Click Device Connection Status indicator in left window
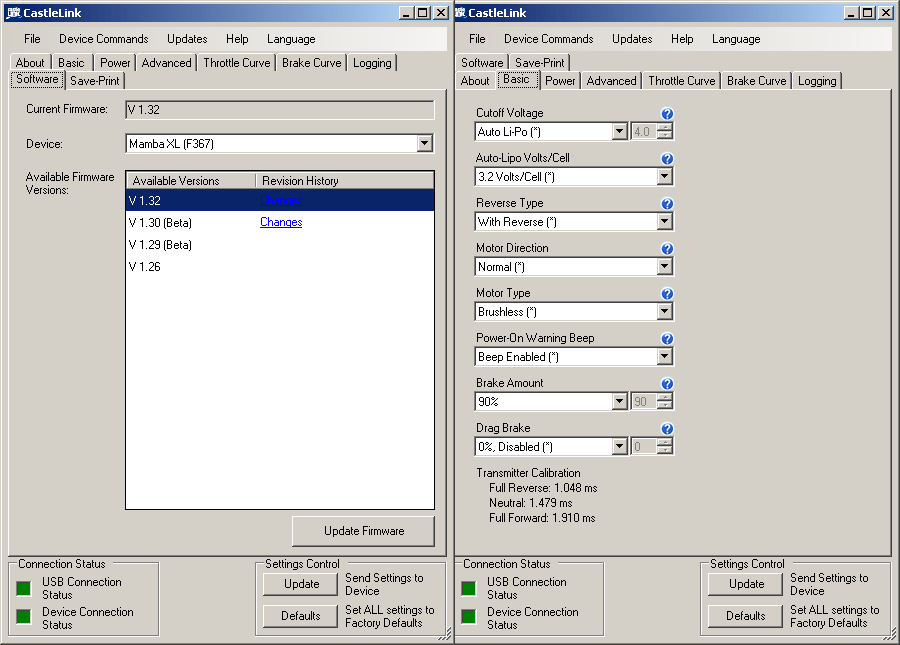 24,617
